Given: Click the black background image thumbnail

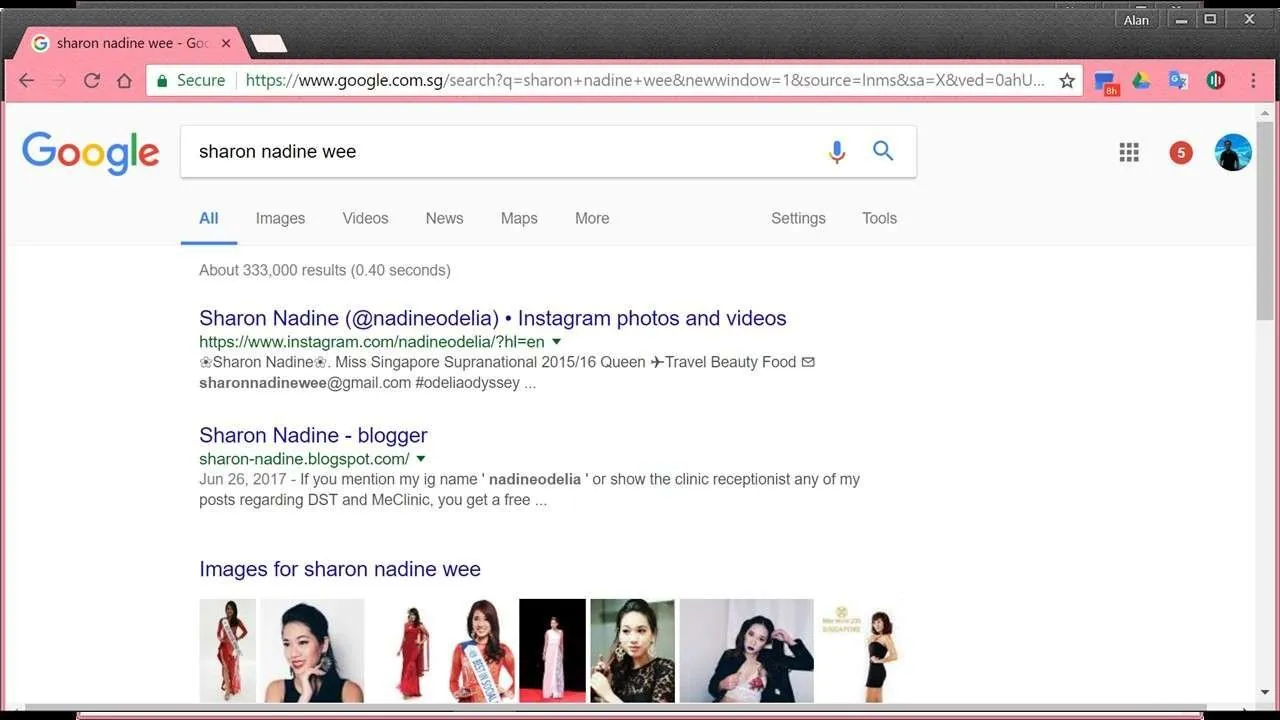Looking at the screenshot, I should coord(552,650).
